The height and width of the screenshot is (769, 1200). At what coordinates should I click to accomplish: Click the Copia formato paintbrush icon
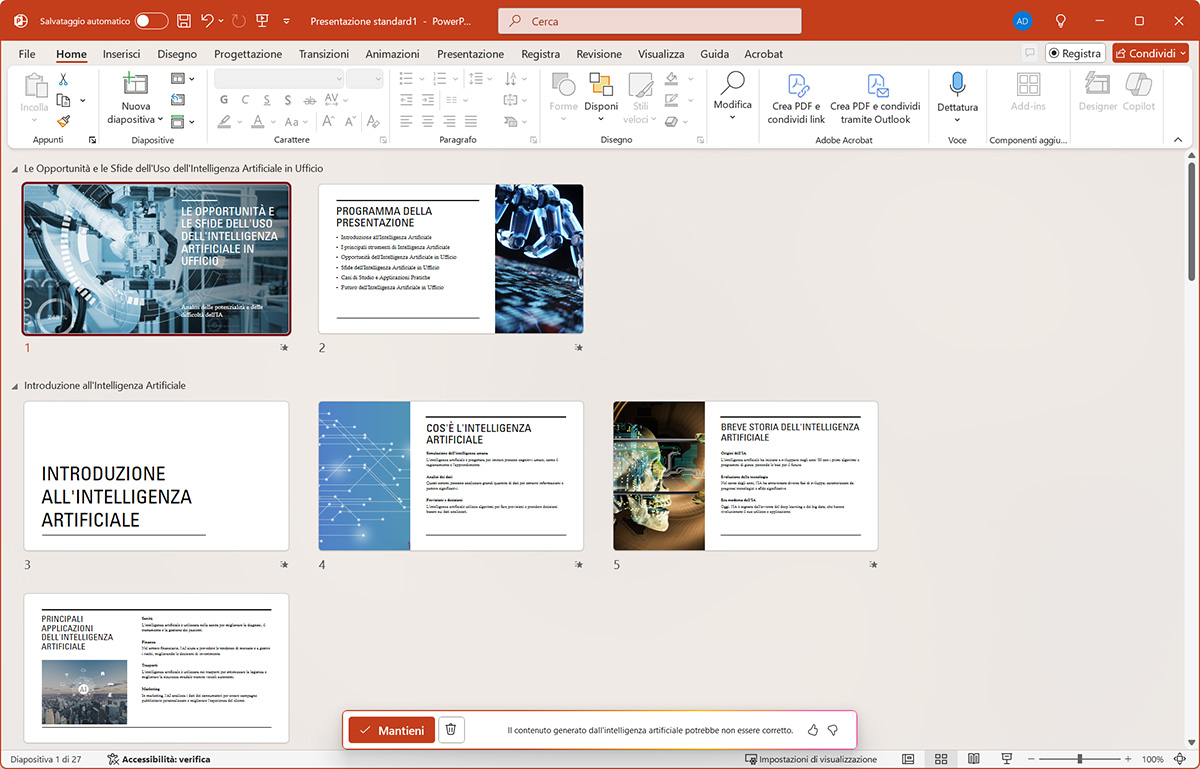click(x=63, y=121)
